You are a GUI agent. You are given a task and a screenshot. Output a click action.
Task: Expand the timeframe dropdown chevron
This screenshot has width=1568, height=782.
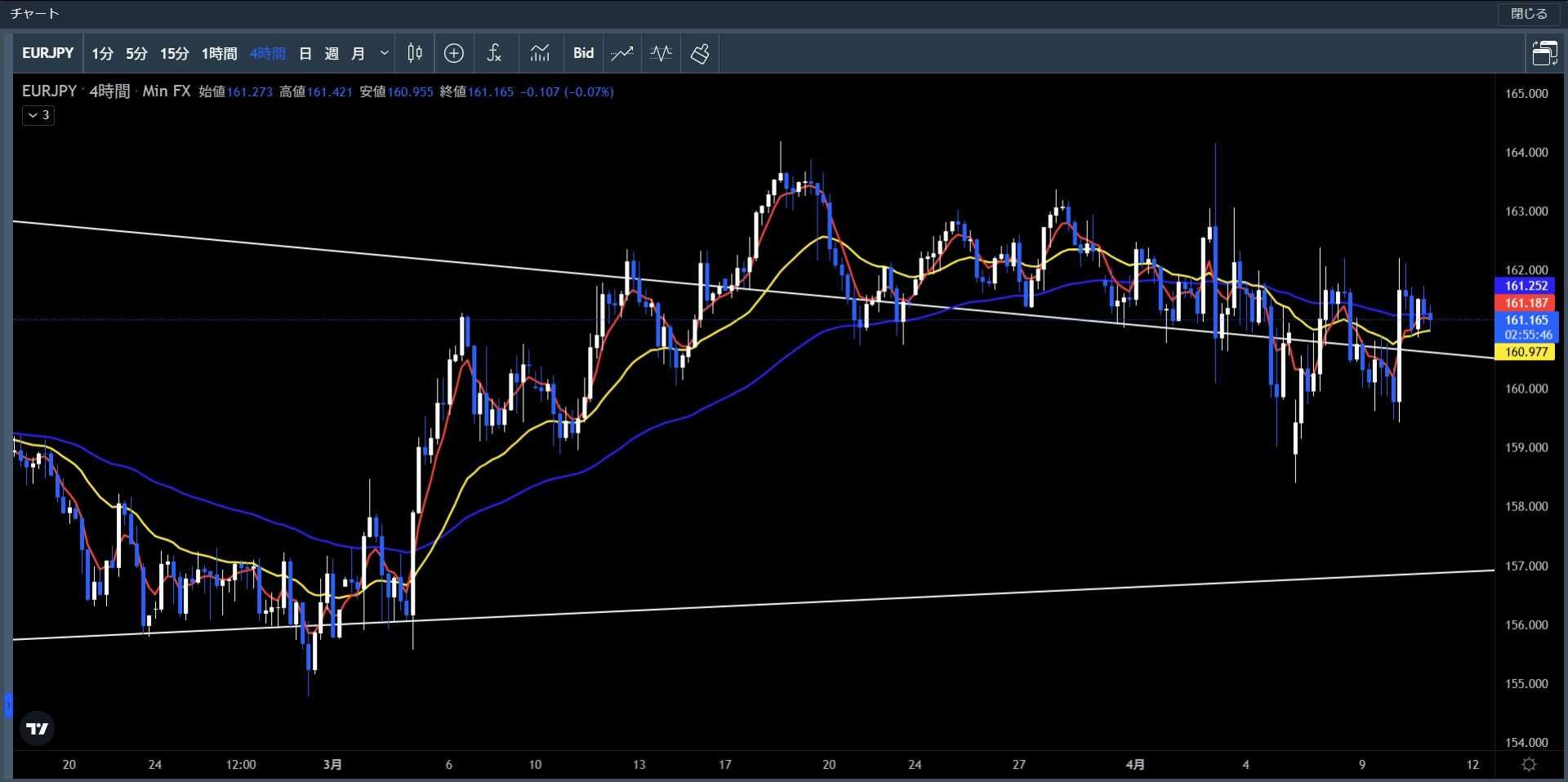click(x=384, y=54)
